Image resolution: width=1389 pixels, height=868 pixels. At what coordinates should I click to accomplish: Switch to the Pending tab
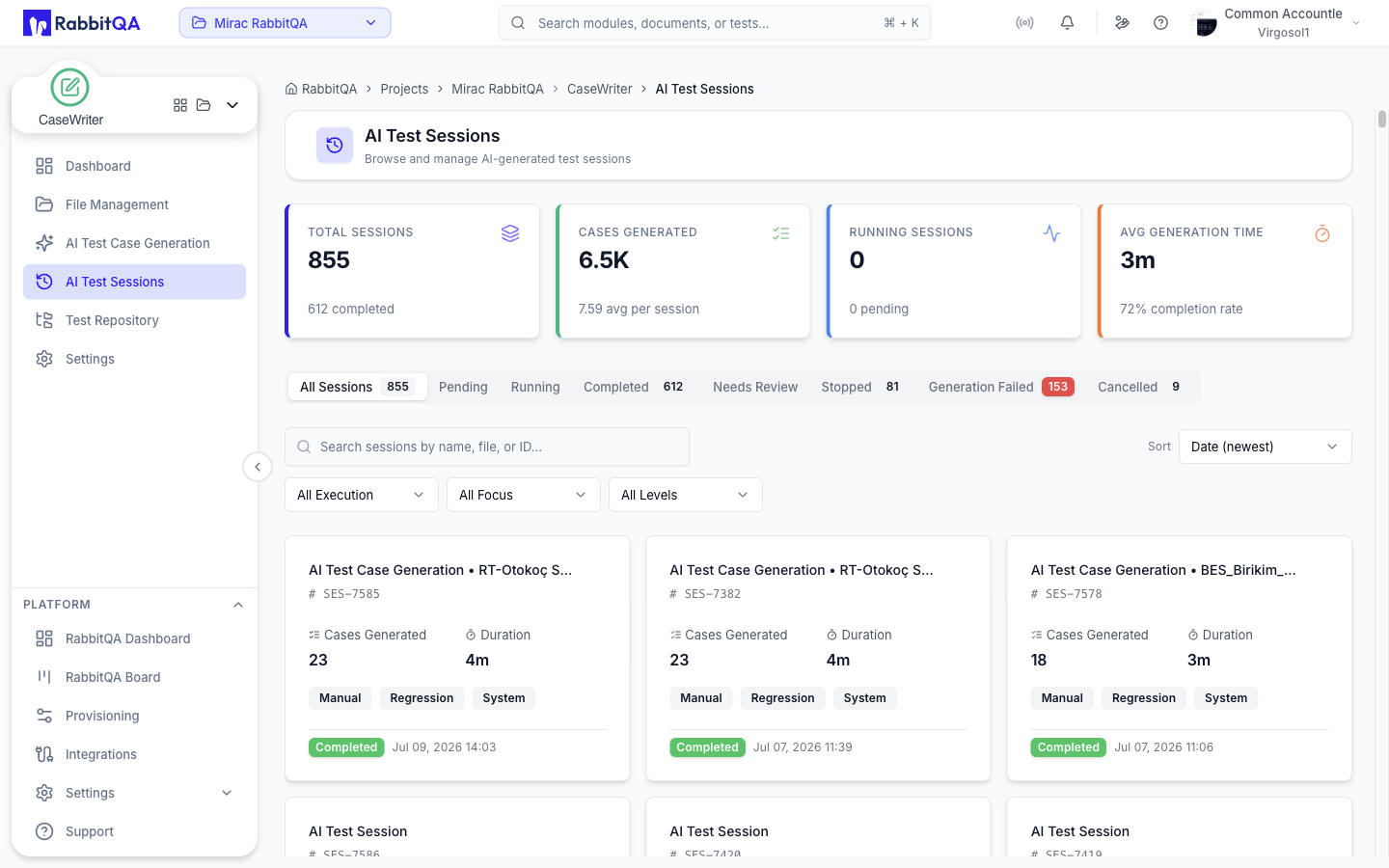coord(463,387)
